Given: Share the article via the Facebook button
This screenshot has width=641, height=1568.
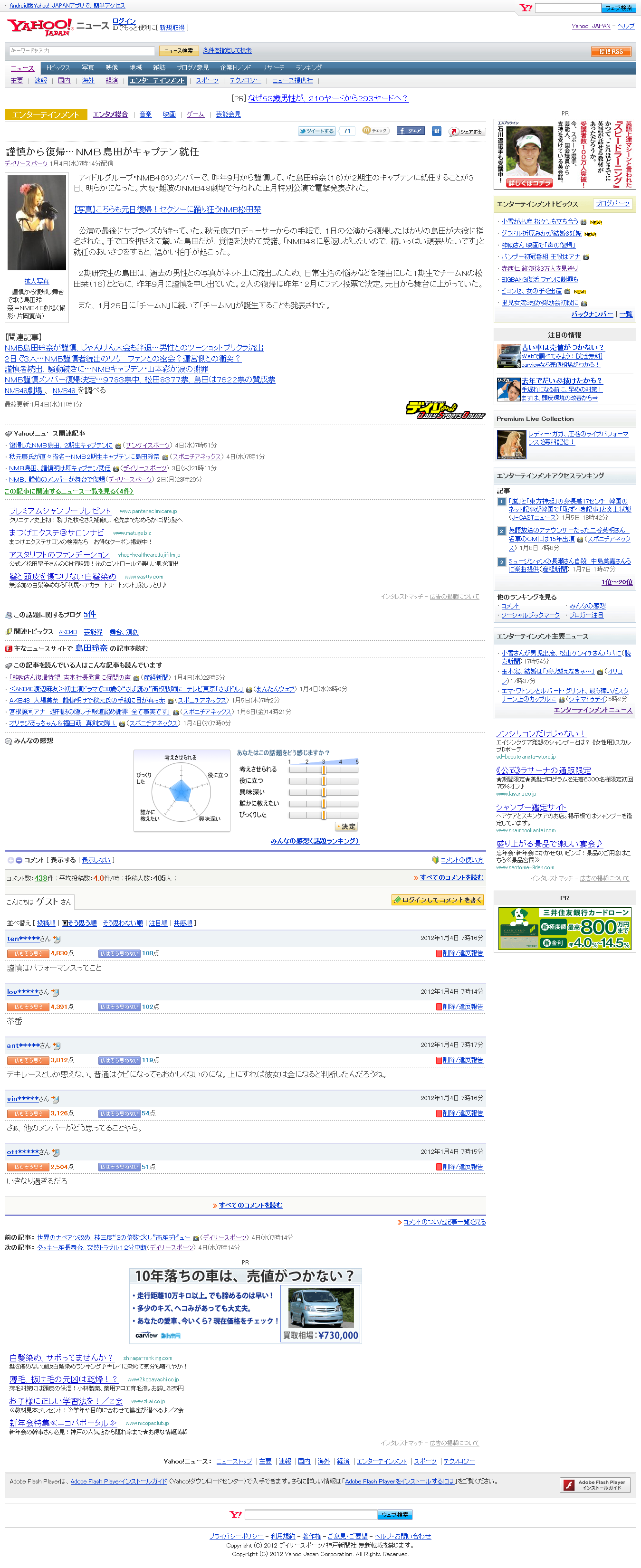Looking at the screenshot, I should 410,131.
